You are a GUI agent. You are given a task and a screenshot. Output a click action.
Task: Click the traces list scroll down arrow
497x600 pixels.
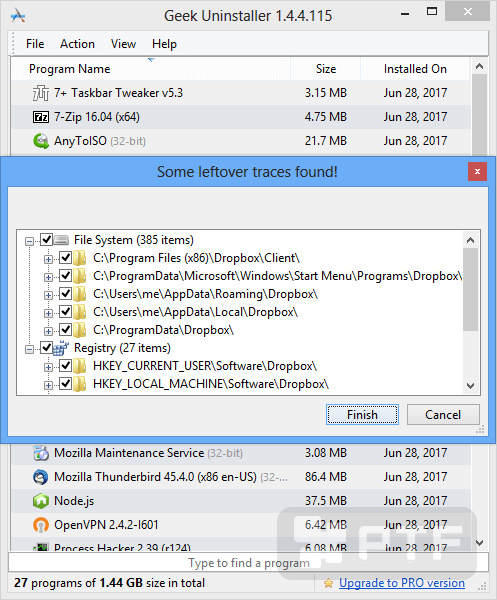471,386
